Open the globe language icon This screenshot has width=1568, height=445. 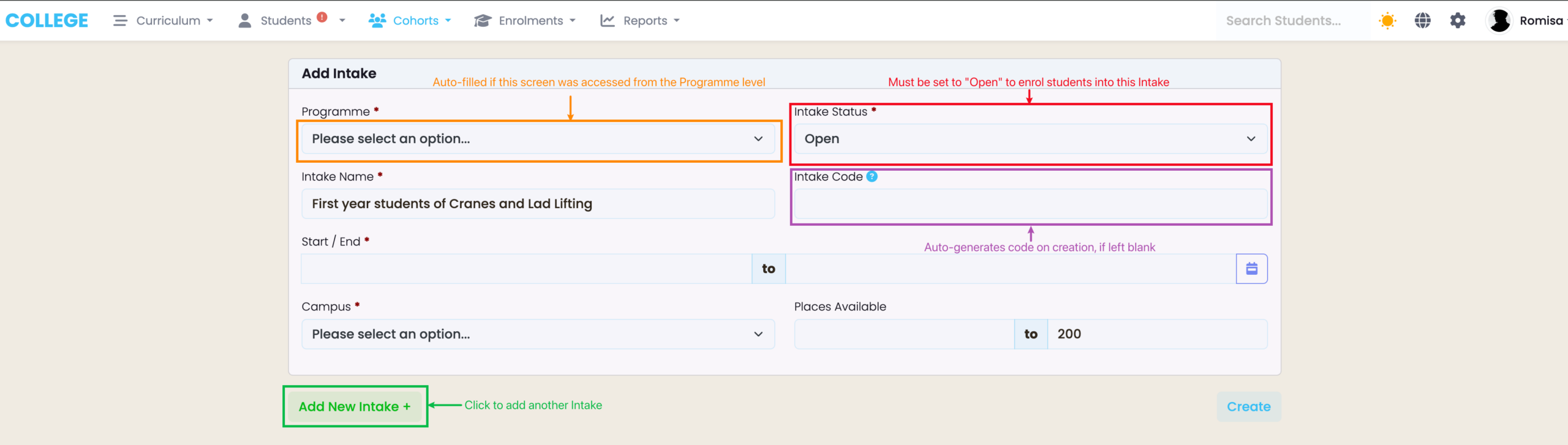point(1422,21)
